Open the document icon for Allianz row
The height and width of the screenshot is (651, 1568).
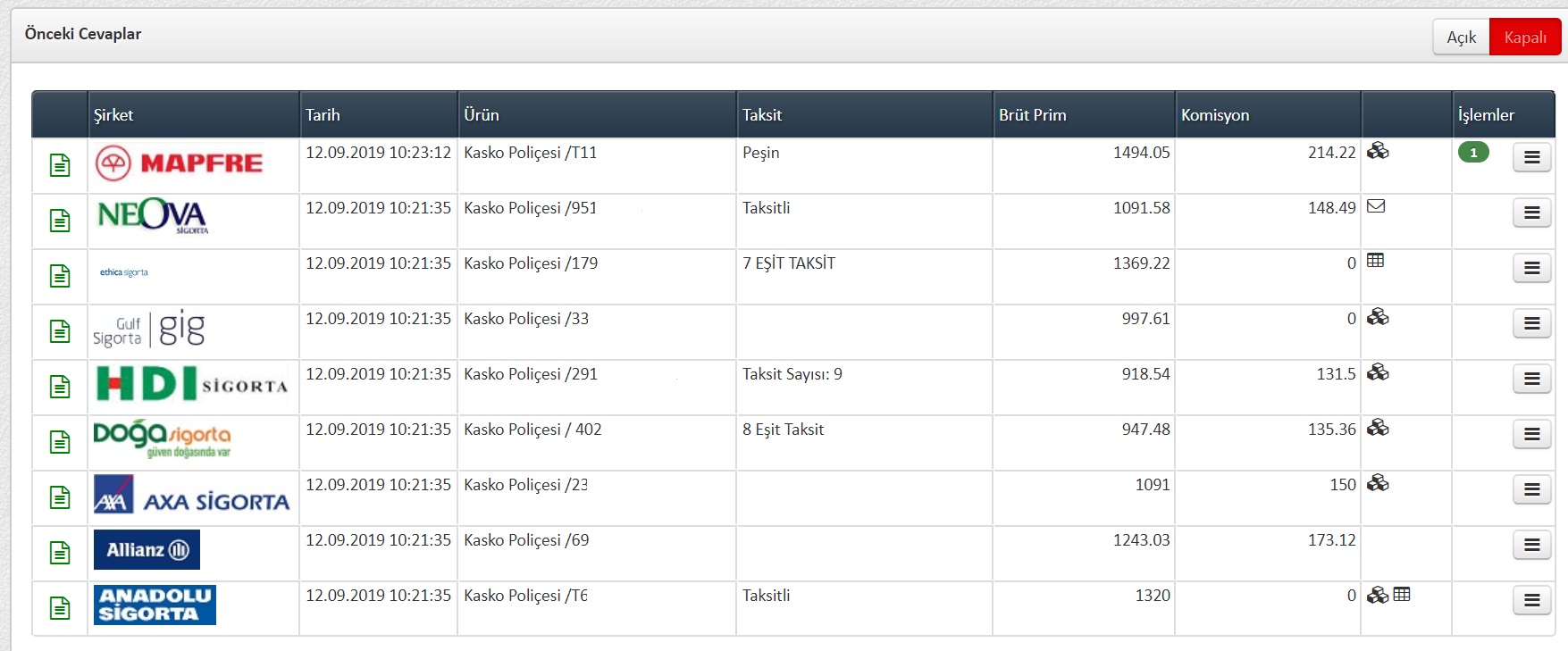pyautogui.click(x=60, y=553)
